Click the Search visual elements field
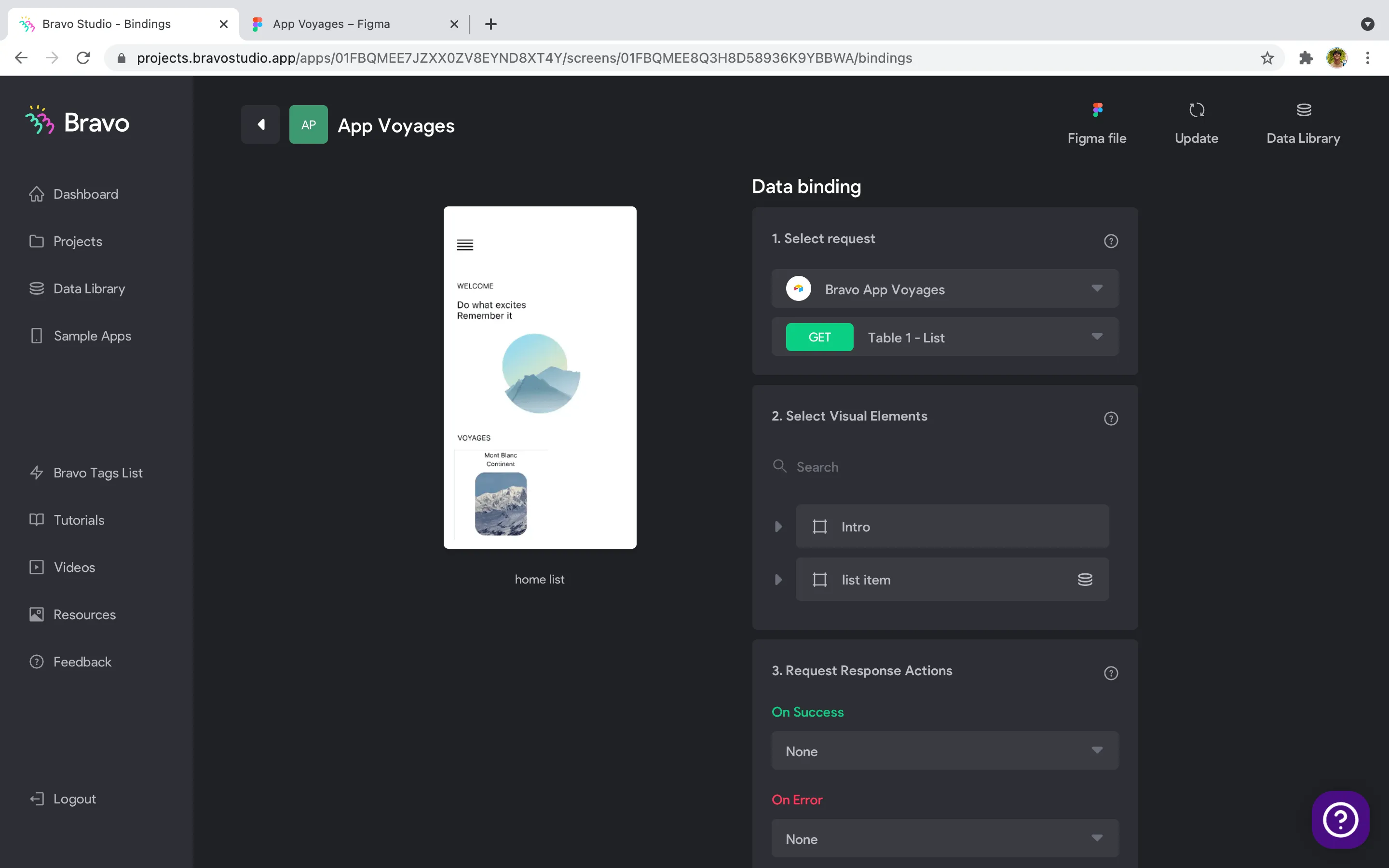 click(945, 467)
